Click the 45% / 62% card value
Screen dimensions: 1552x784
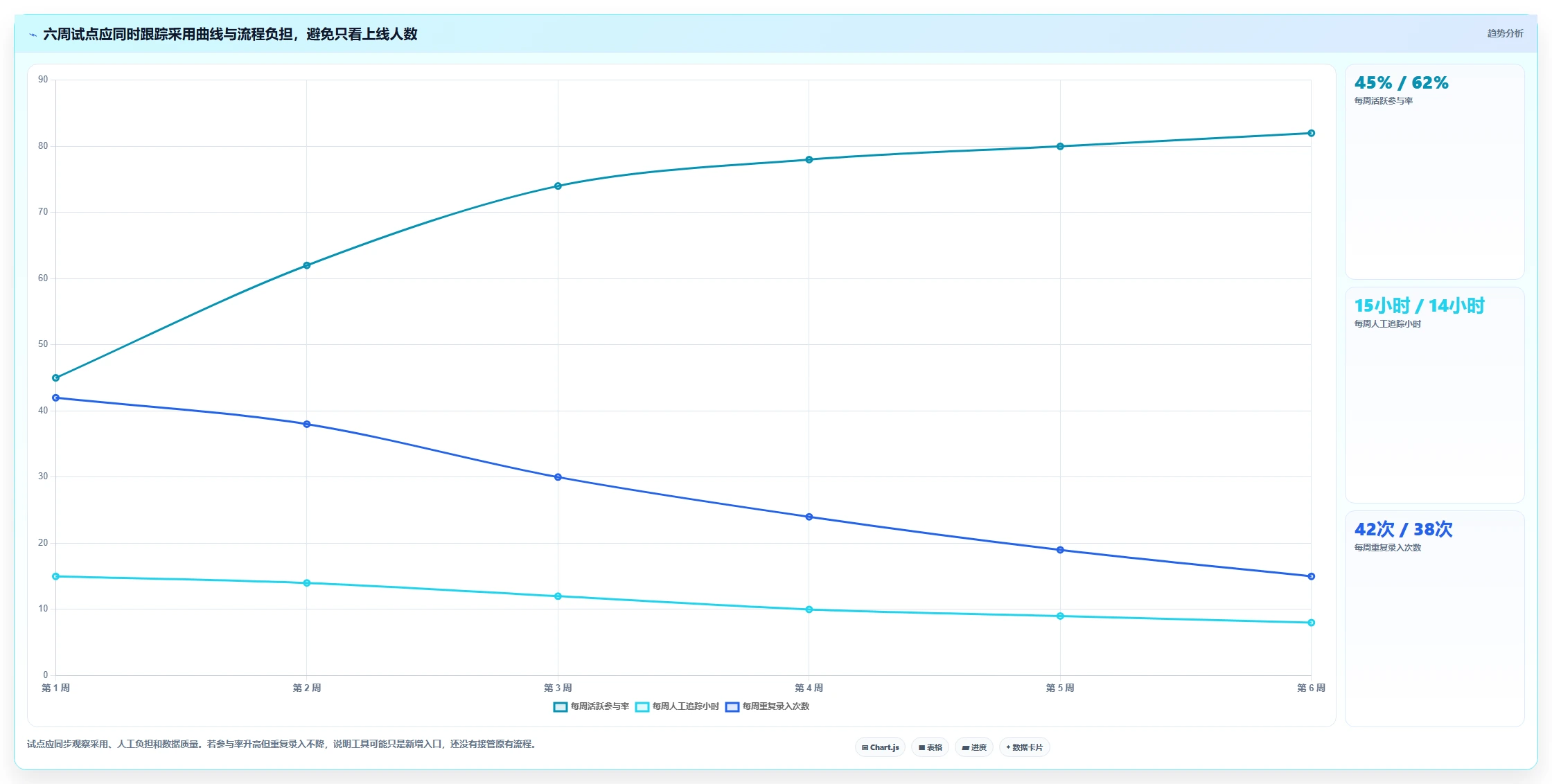click(1401, 83)
